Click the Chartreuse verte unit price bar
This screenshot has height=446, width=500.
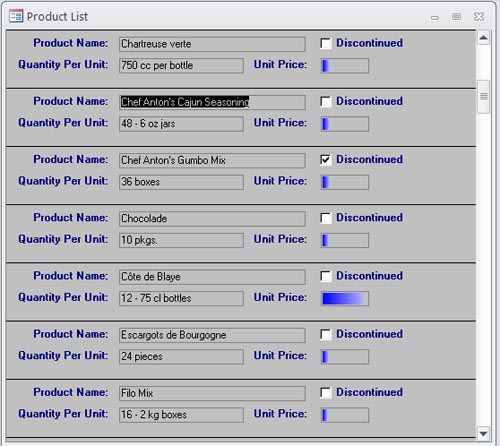pyautogui.click(x=345, y=66)
